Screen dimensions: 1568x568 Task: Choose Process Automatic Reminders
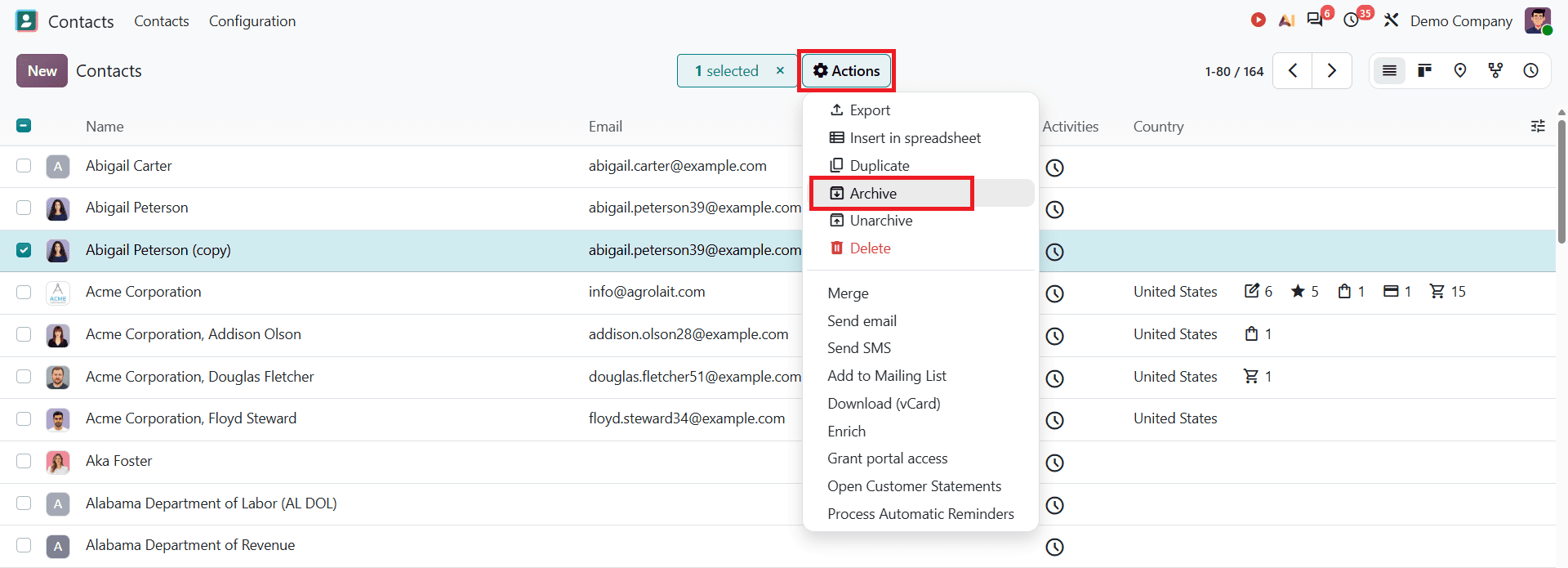coord(920,514)
